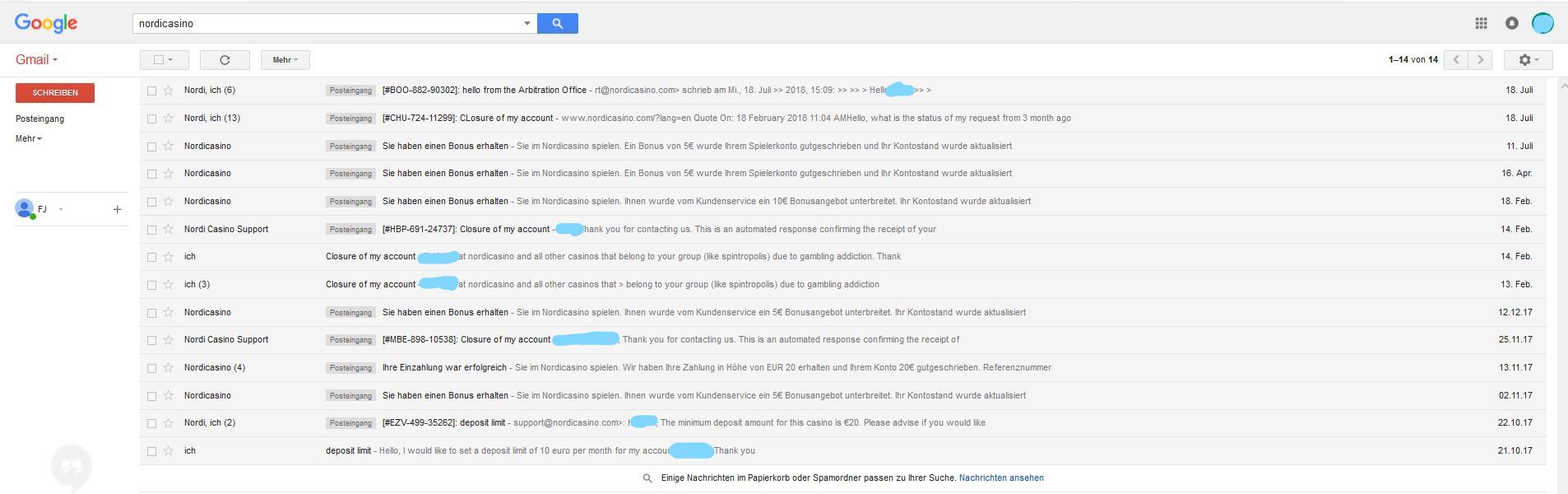Image resolution: width=1568 pixels, height=494 pixels.
Task: Star the Nordicasino email from 02.11.17
Action: (x=168, y=395)
